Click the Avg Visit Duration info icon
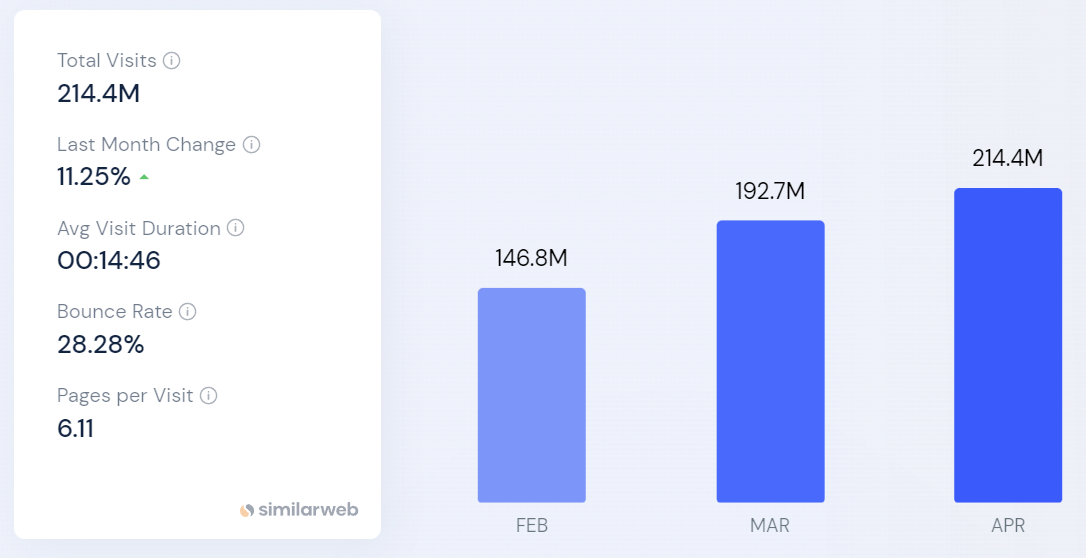 pos(236,228)
